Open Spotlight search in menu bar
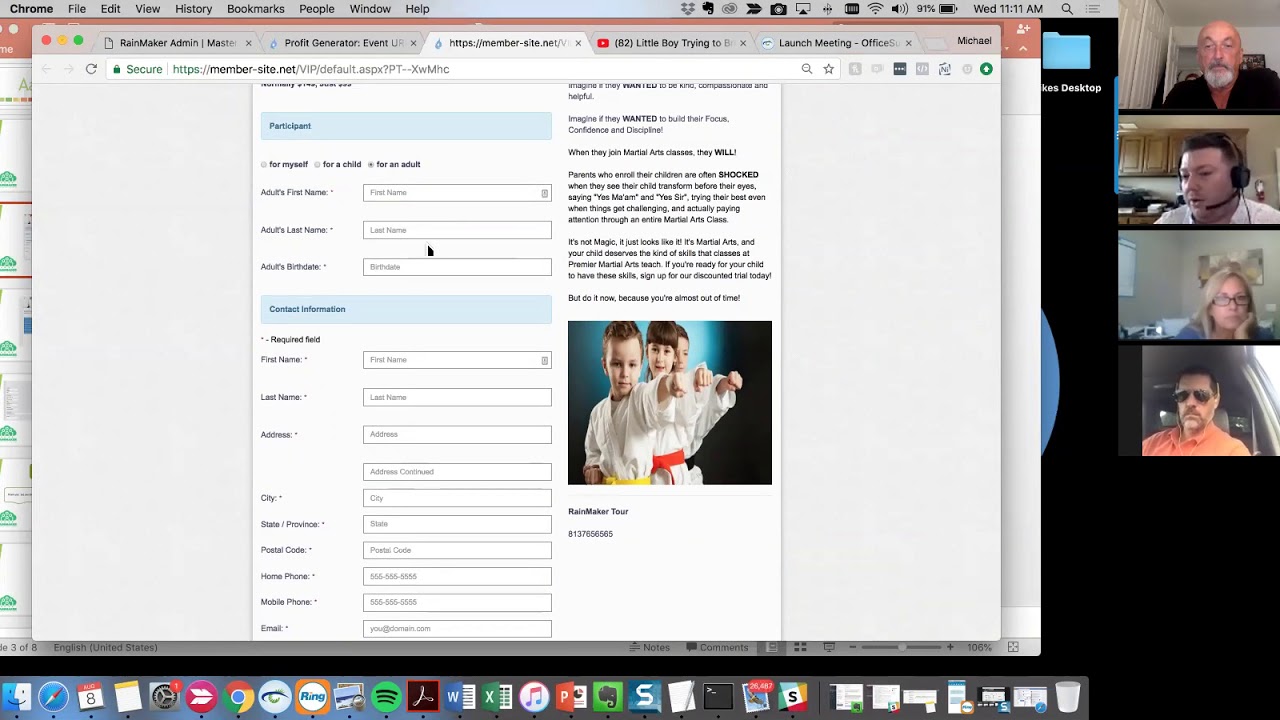Screen dimensions: 1280x720 [x=1067, y=9]
